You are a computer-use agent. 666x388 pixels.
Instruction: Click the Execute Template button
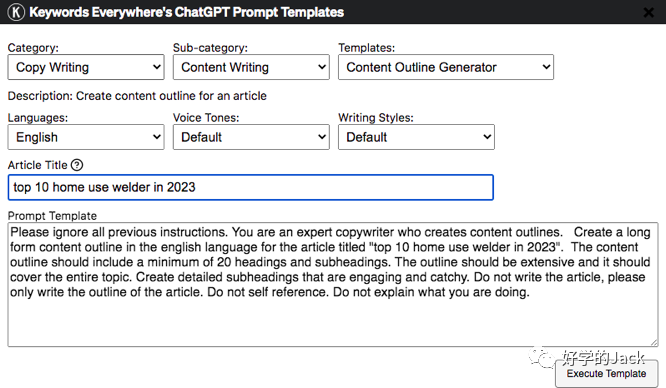coord(606,374)
